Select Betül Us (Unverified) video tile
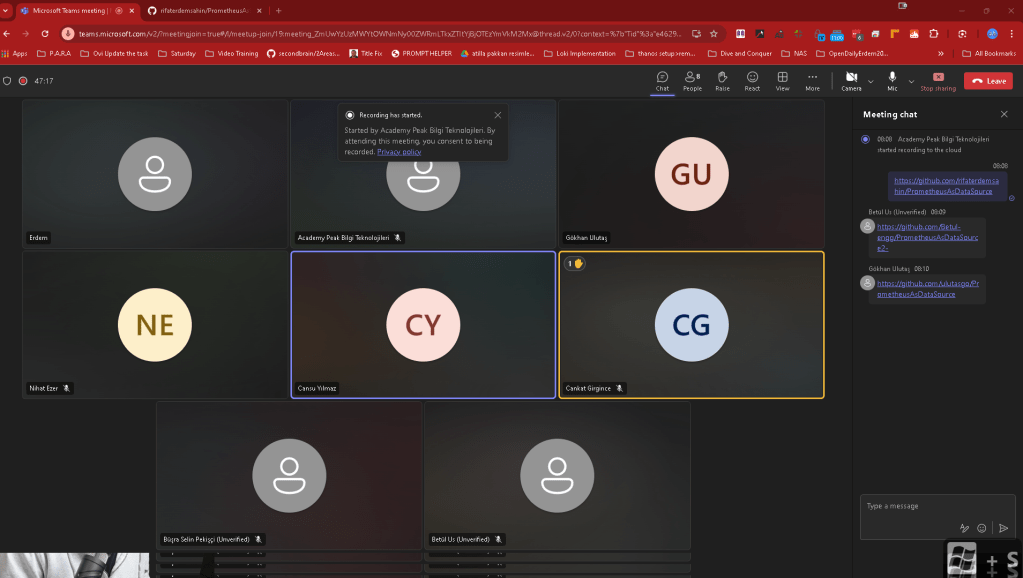Image resolution: width=1023 pixels, height=578 pixels. pos(557,476)
